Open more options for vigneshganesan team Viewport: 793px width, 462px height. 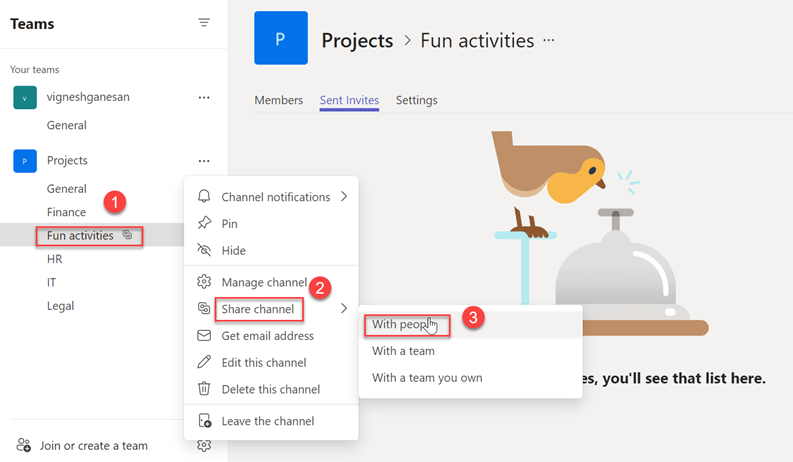pyautogui.click(x=204, y=98)
